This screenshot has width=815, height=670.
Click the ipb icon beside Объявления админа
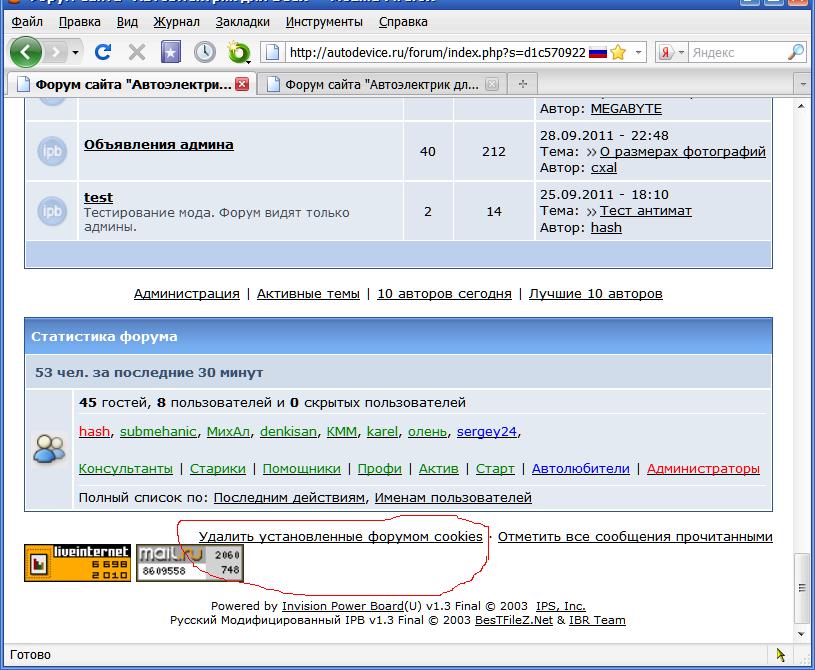[x=52, y=151]
